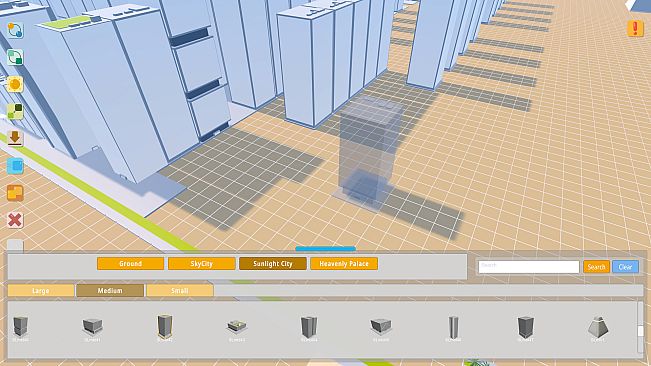This screenshot has height=366, width=651.
Task: Switch to the Ground category tab
Action: click(130, 264)
